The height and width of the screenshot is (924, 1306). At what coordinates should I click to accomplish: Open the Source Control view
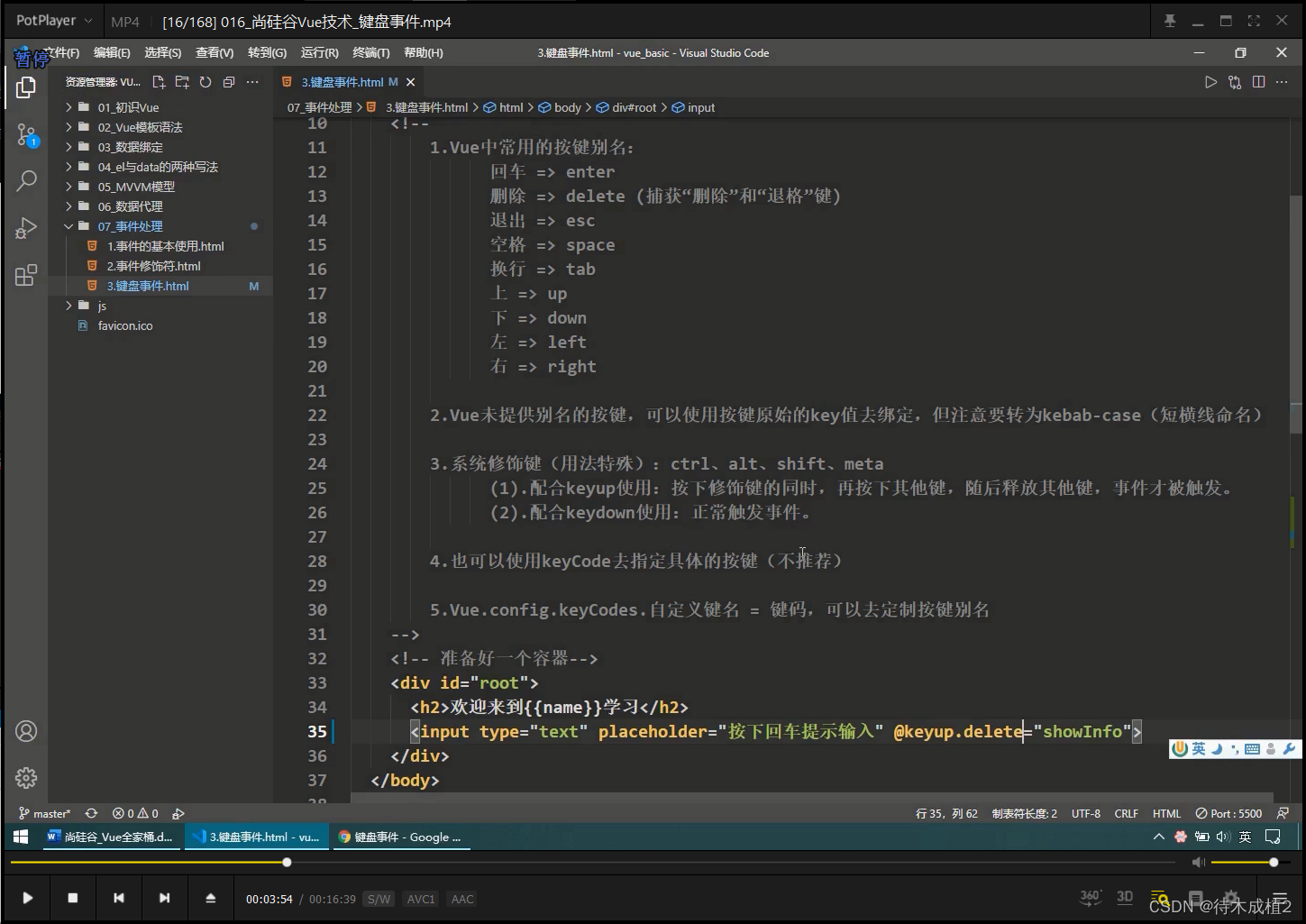26,135
